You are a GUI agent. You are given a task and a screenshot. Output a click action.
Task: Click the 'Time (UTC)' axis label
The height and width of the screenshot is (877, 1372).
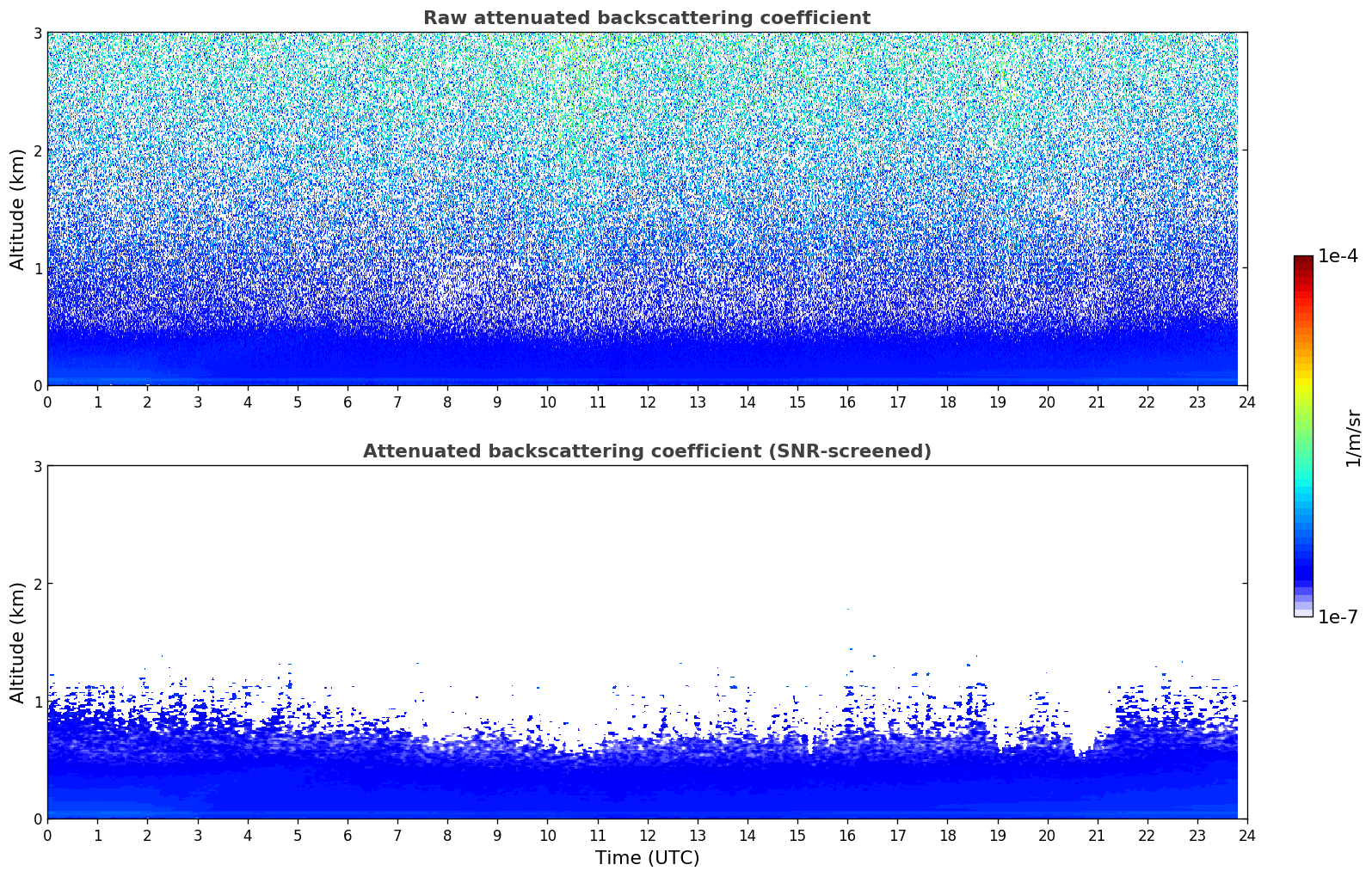pyautogui.click(x=647, y=858)
